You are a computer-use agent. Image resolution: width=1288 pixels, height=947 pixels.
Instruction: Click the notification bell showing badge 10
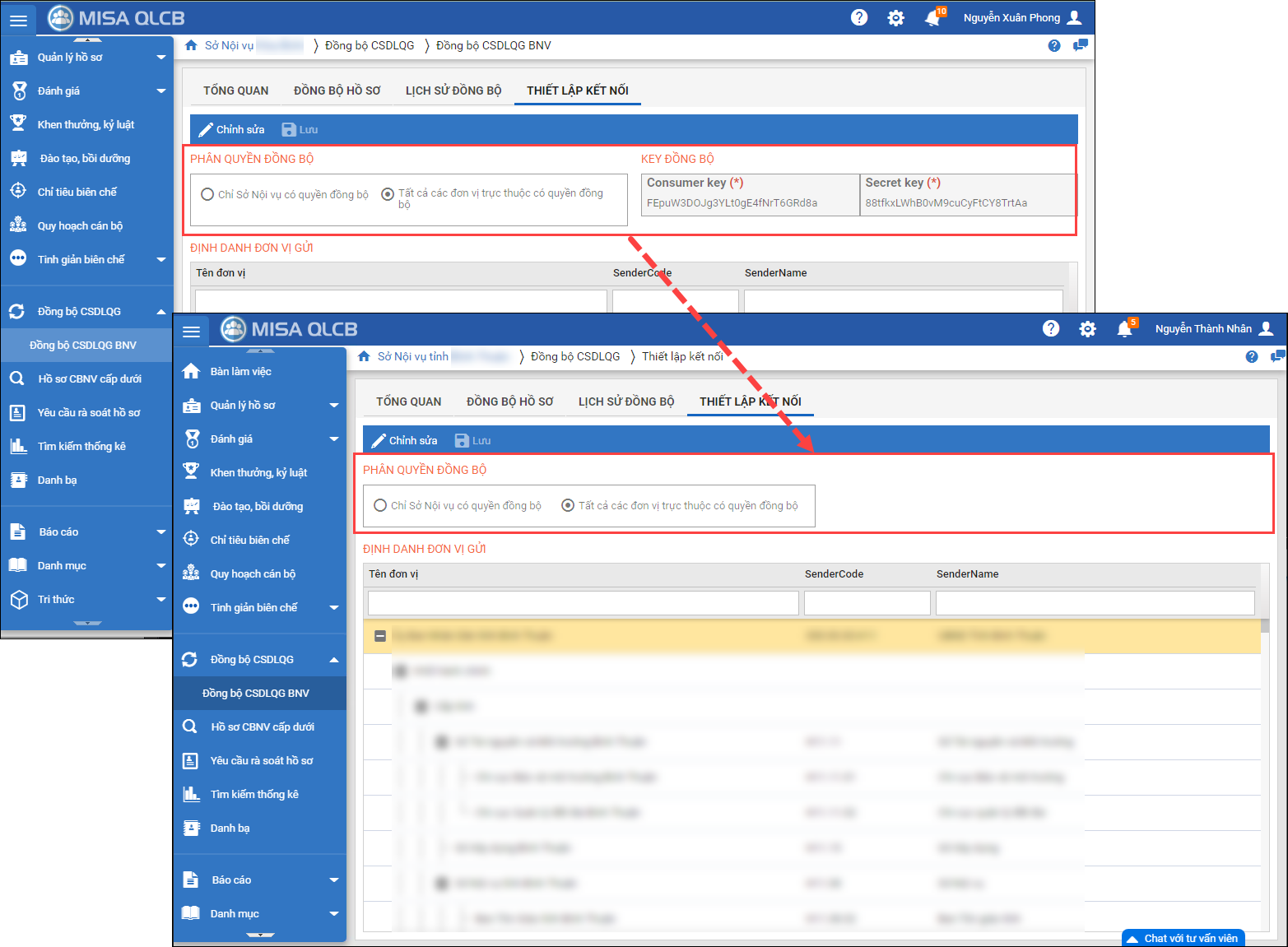(x=932, y=18)
